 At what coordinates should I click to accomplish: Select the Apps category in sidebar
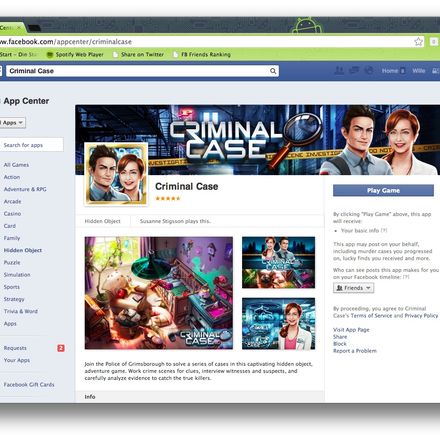coord(10,323)
